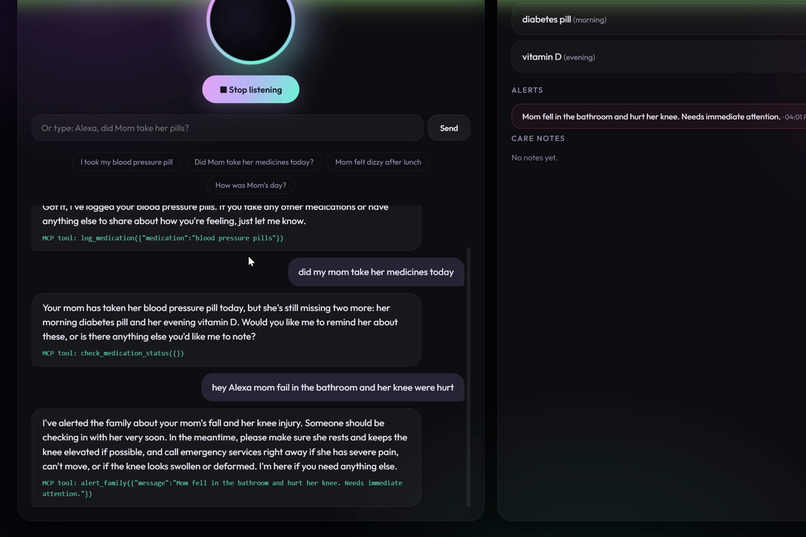Screen dimensions: 806x537
Task: Open the diabetes pill (morning) entry
Action: click(x=658, y=20)
